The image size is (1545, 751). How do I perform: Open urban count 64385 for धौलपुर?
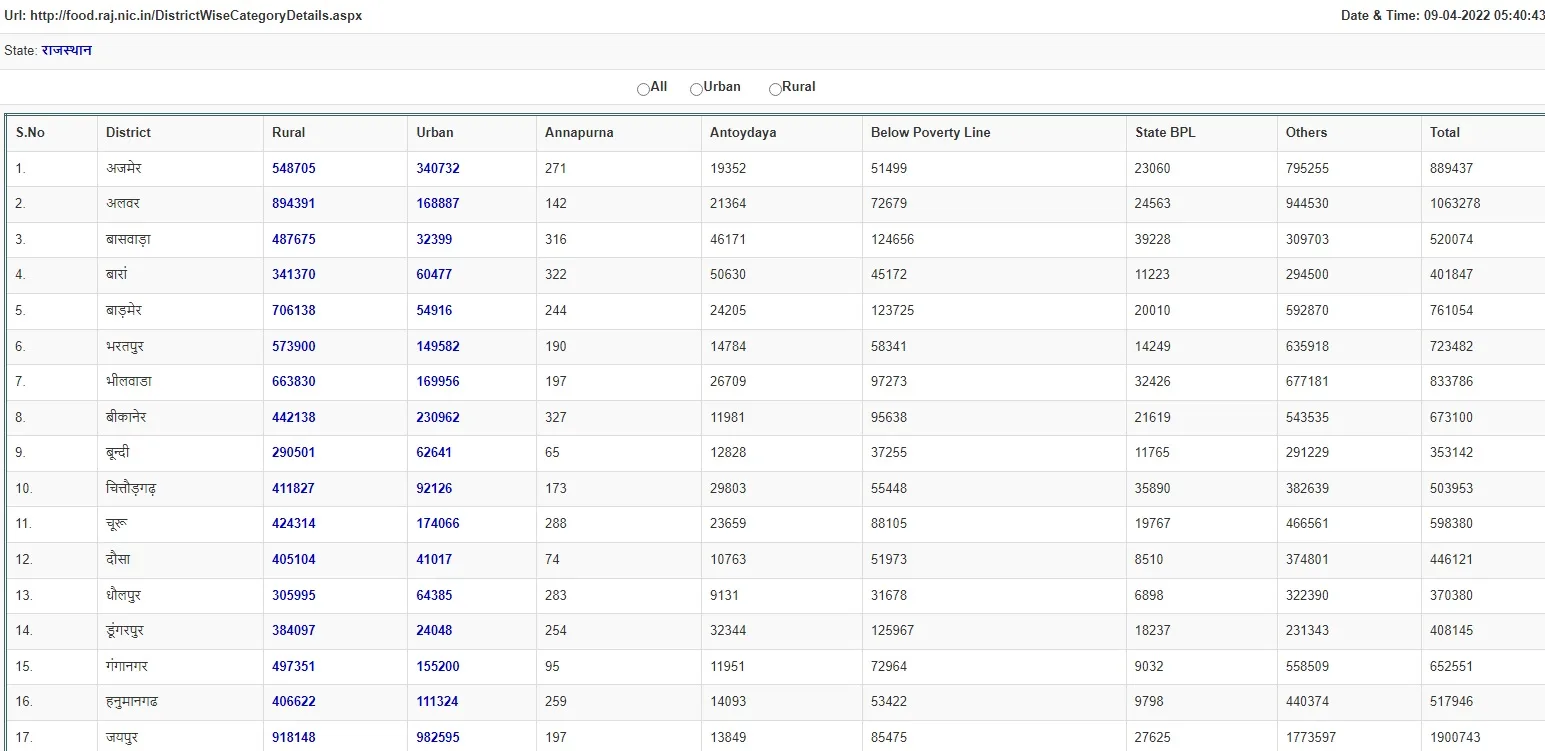[x=434, y=596]
